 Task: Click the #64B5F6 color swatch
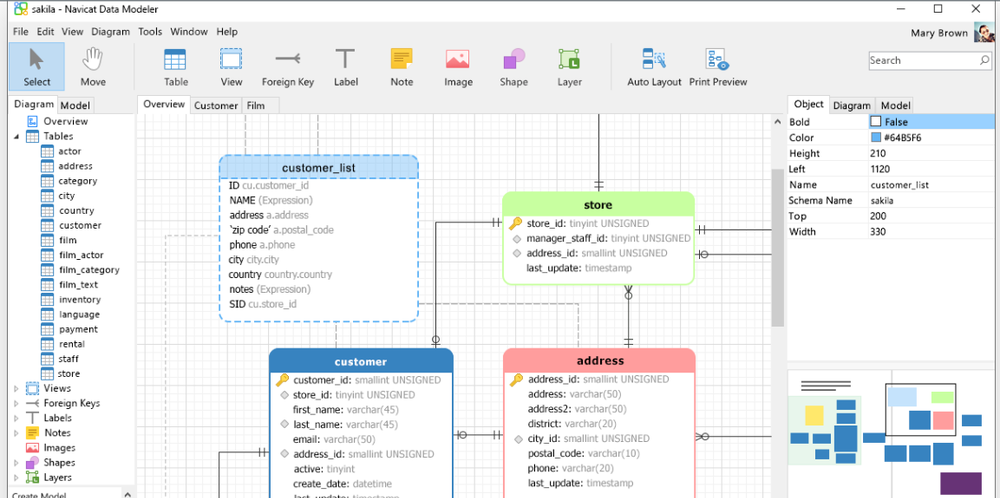(x=876, y=138)
